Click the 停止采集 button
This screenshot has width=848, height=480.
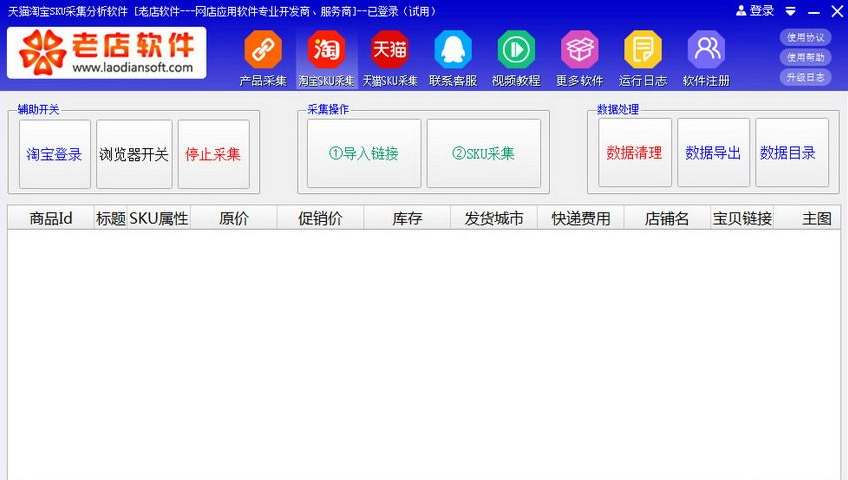click(x=214, y=154)
